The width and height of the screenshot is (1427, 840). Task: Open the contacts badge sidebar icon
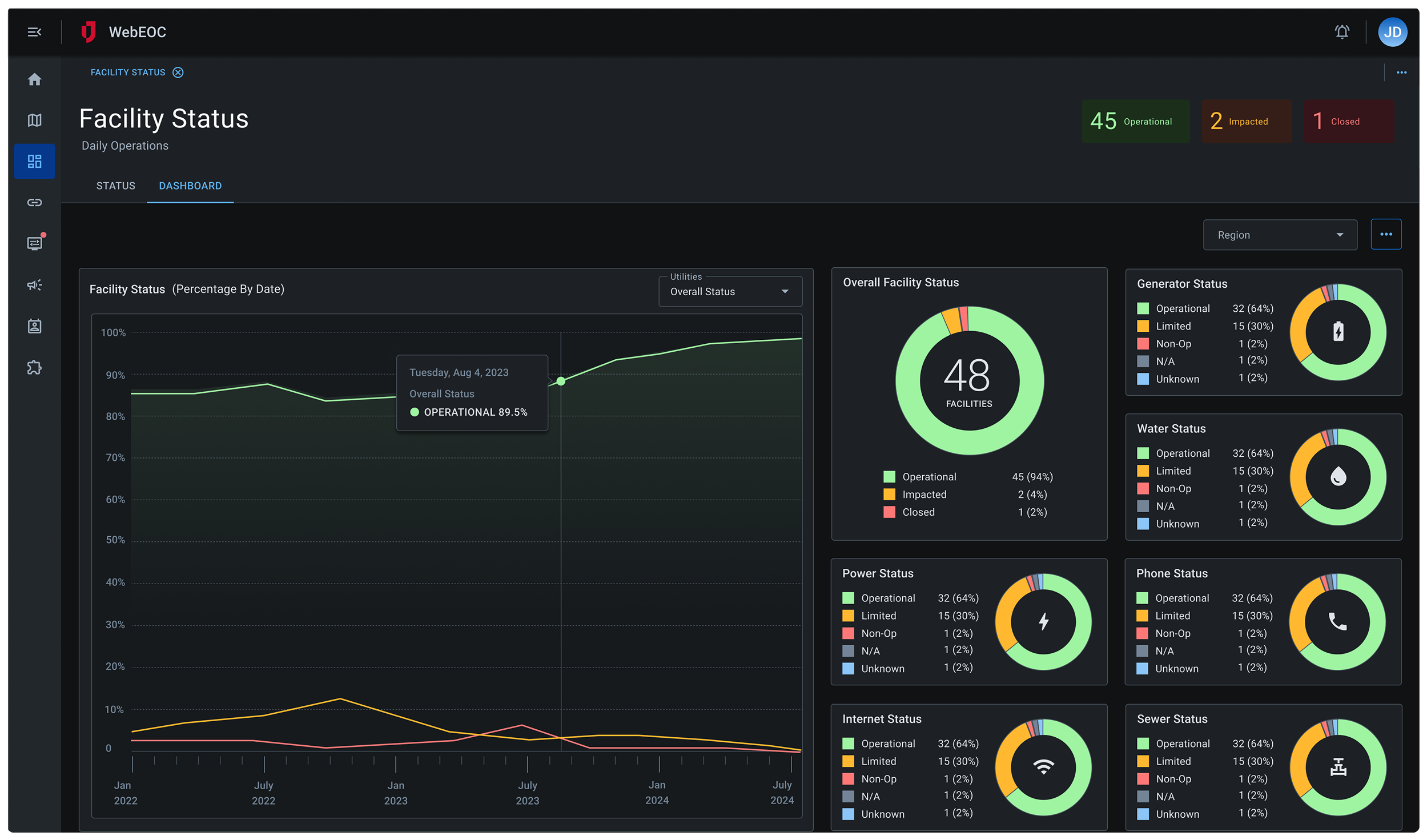(34, 326)
